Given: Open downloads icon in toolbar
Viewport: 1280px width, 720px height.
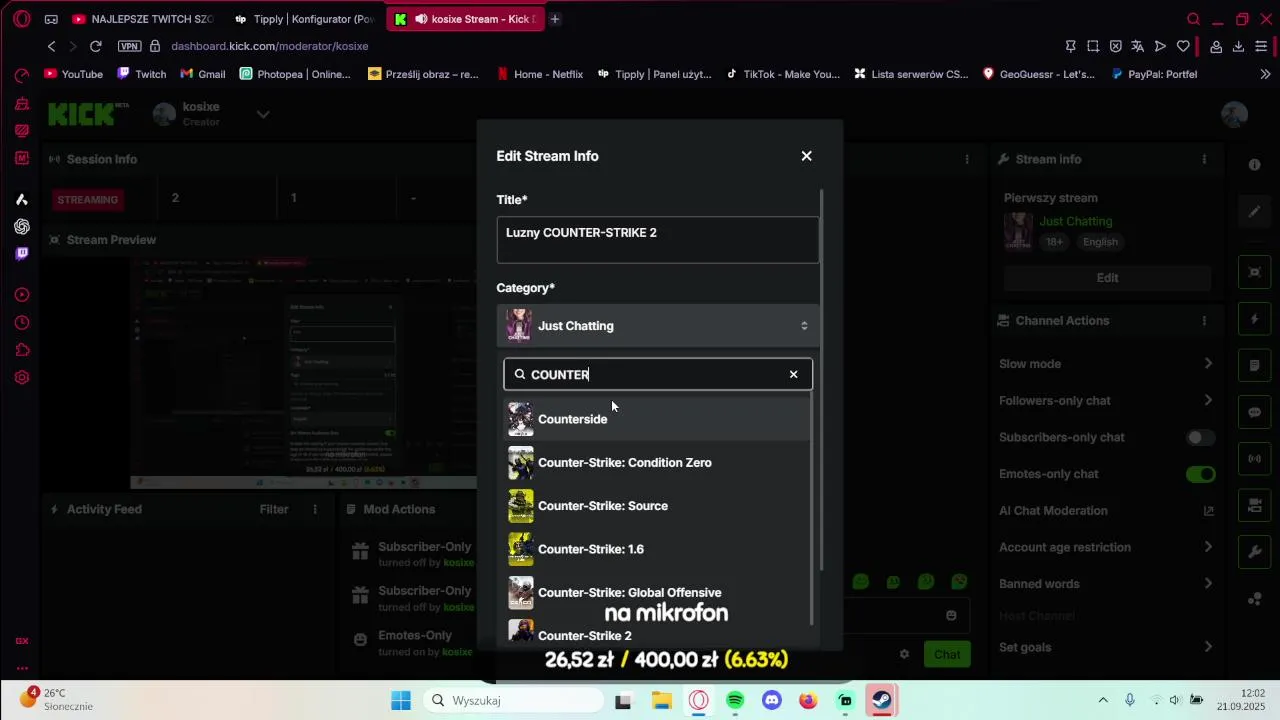Looking at the screenshot, I should coord(1238,46).
